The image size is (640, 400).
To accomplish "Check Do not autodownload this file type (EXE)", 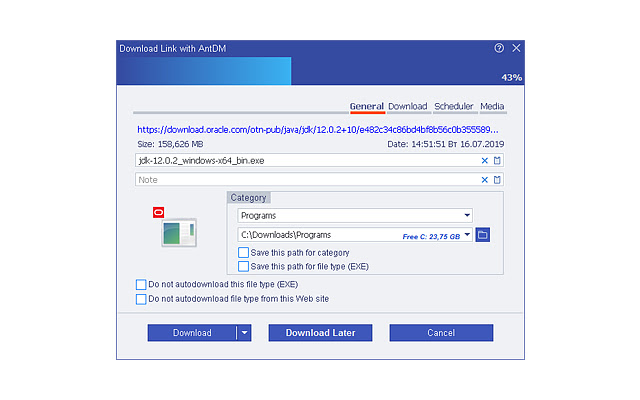I will tap(141, 284).
